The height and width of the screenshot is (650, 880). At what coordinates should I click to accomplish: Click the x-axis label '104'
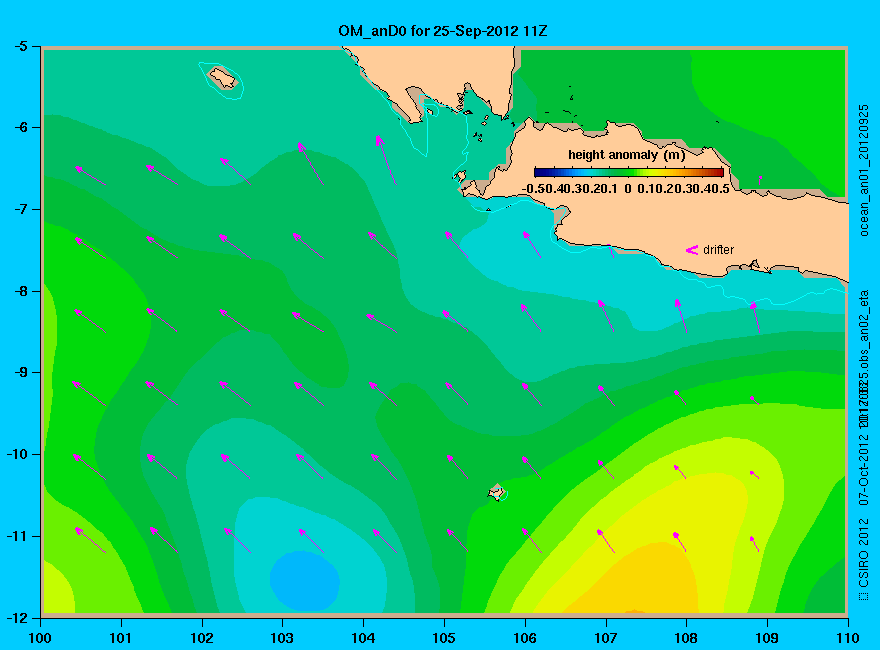point(363,638)
